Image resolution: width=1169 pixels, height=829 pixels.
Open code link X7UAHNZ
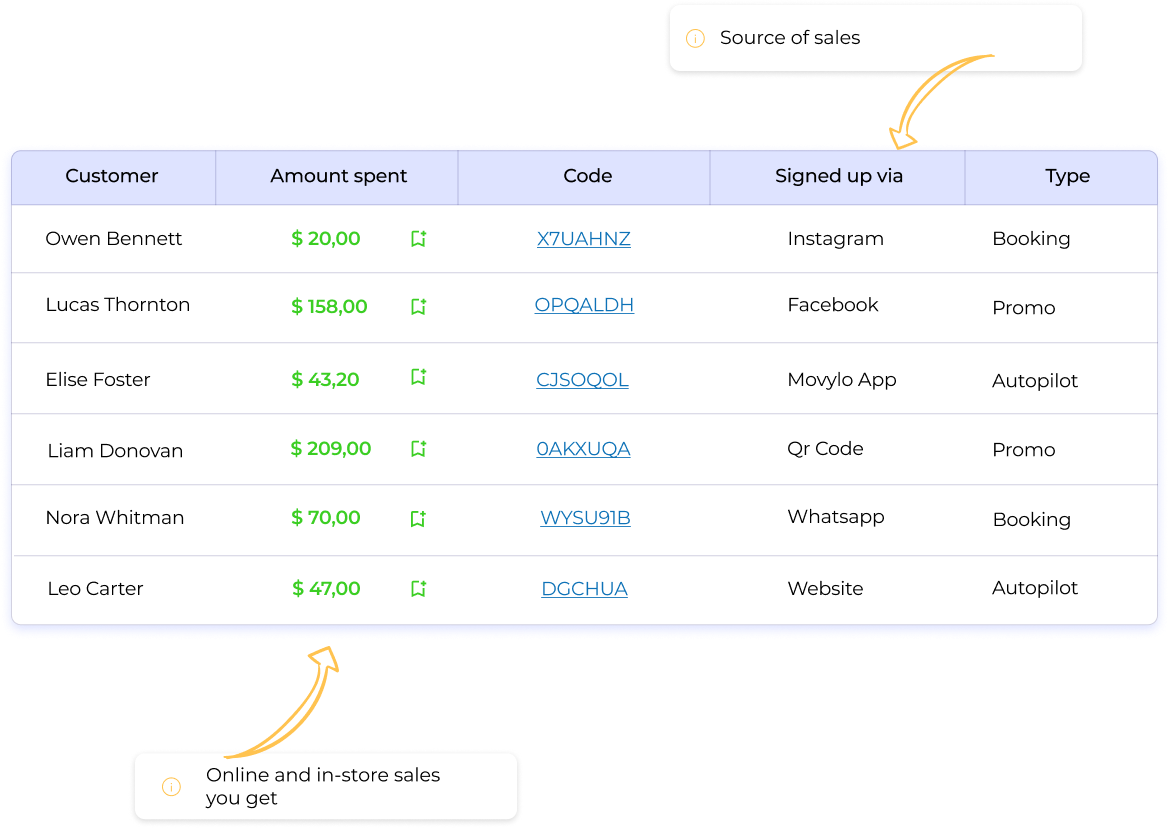click(x=584, y=239)
